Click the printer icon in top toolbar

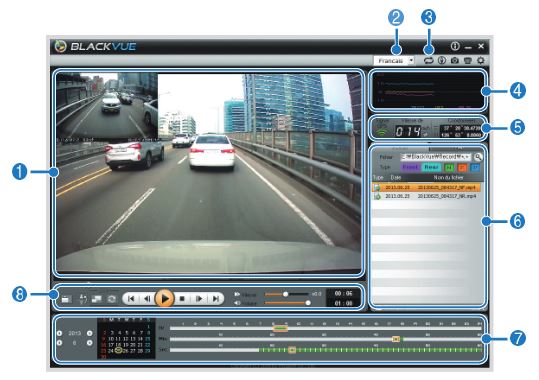click(468, 61)
